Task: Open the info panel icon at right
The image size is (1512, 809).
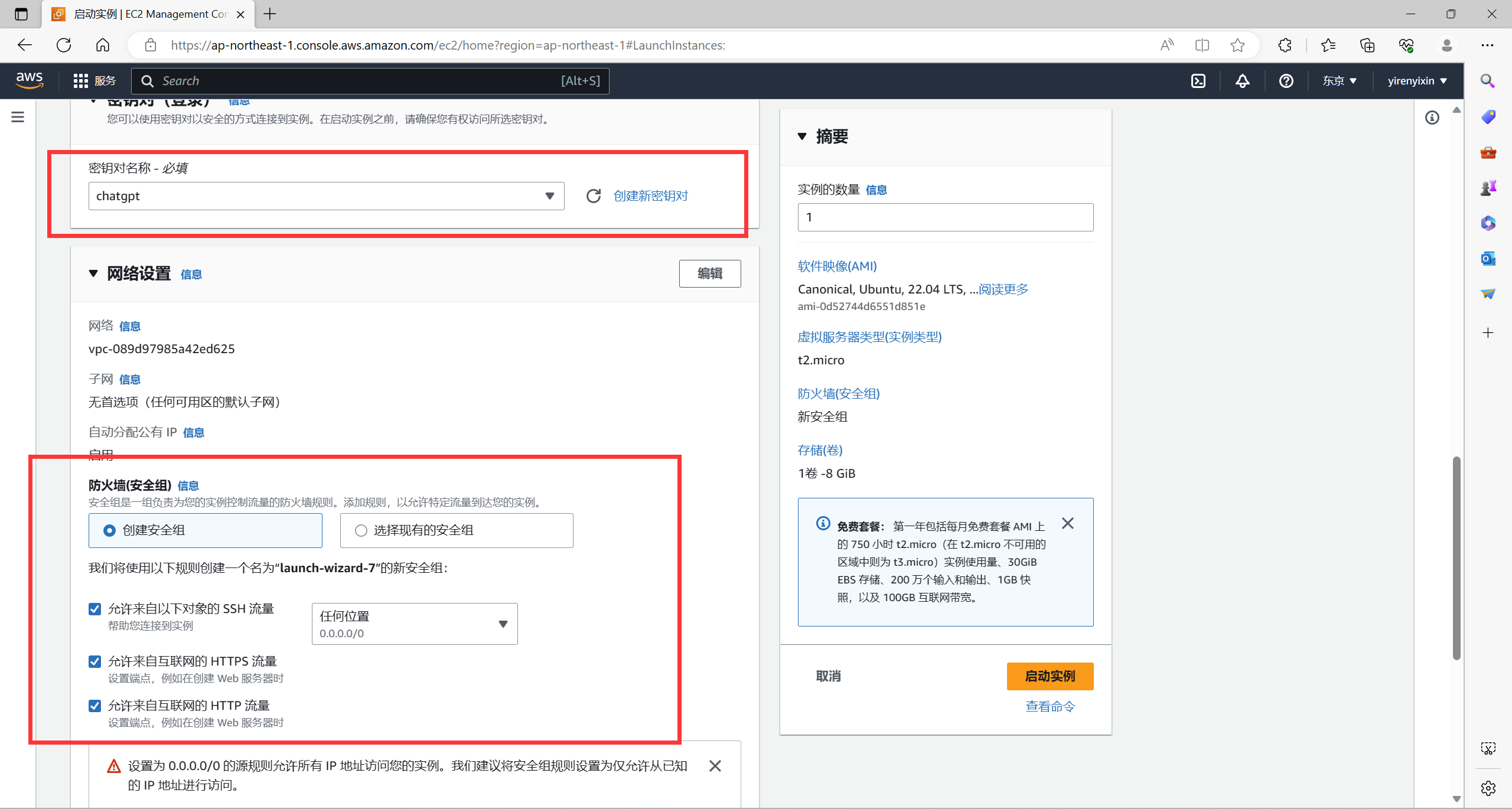Action: [x=1432, y=118]
